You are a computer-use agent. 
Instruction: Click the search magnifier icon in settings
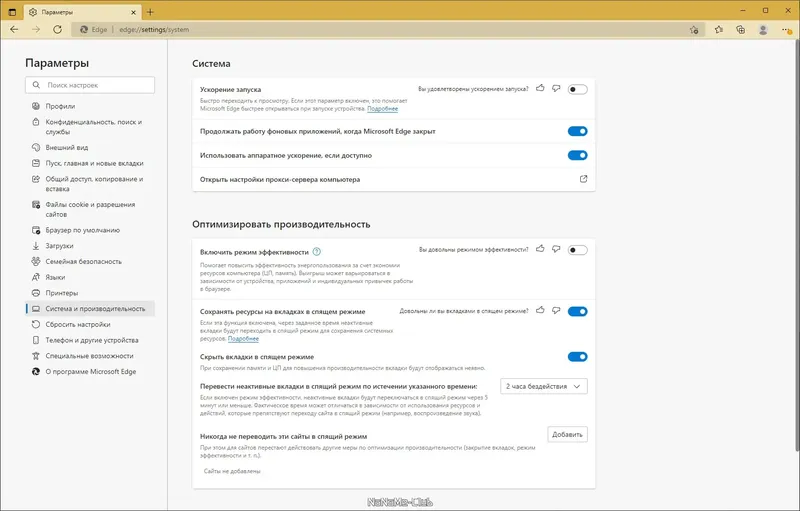tap(36, 85)
